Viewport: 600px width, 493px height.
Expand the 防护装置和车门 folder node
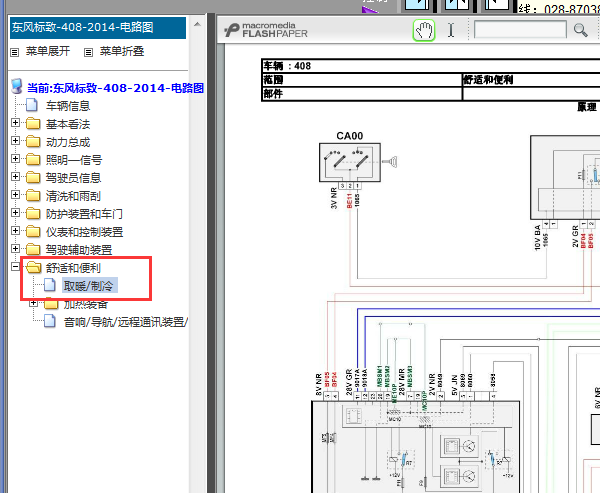[x=15, y=212]
